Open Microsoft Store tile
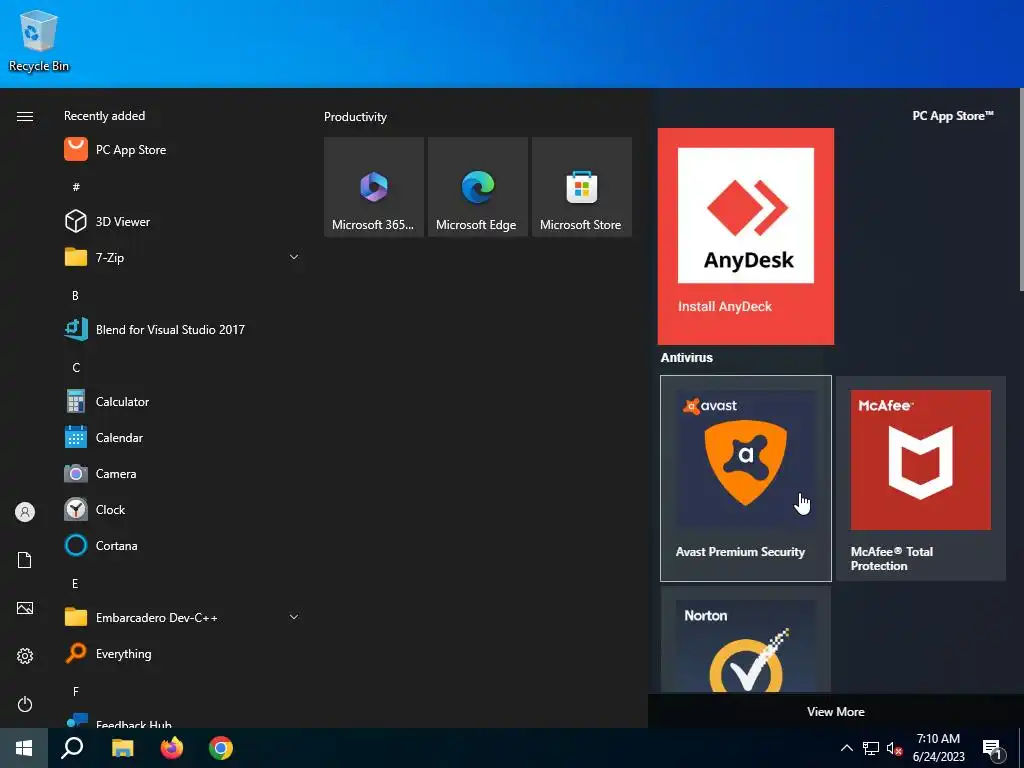This screenshot has height=768, width=1024. [x=582, y=187]
